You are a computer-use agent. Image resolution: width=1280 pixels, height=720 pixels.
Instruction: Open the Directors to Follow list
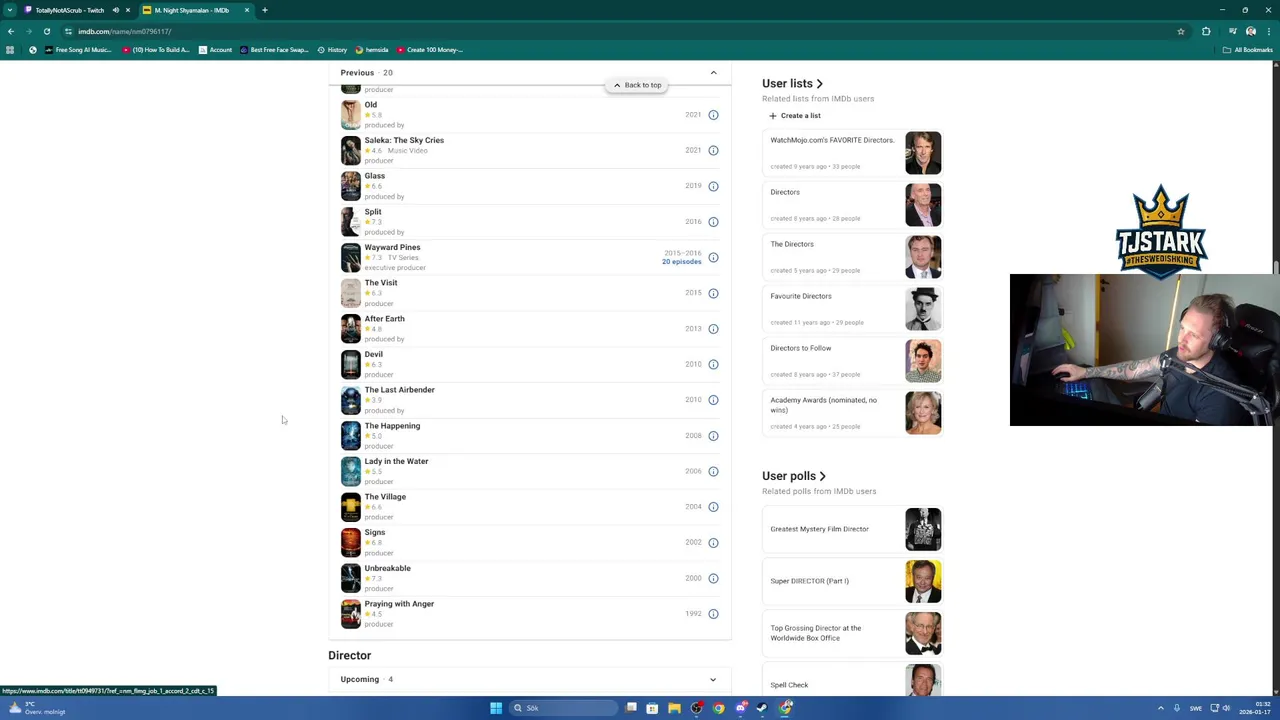(x=800, y=348)
